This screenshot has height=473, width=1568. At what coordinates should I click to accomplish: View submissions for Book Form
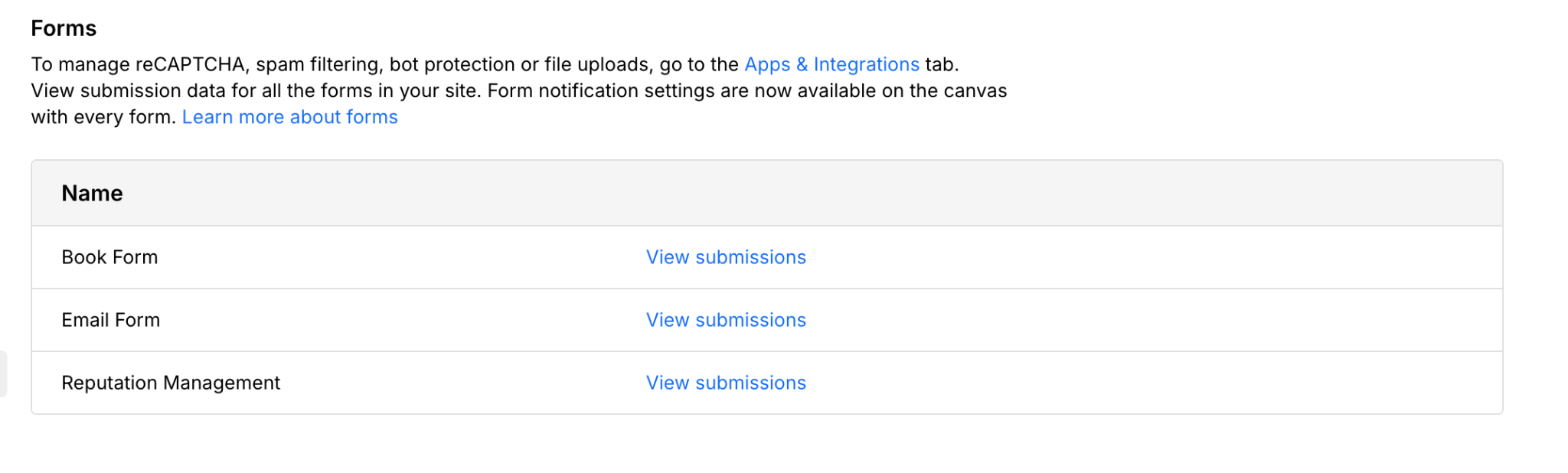(725, 257)
